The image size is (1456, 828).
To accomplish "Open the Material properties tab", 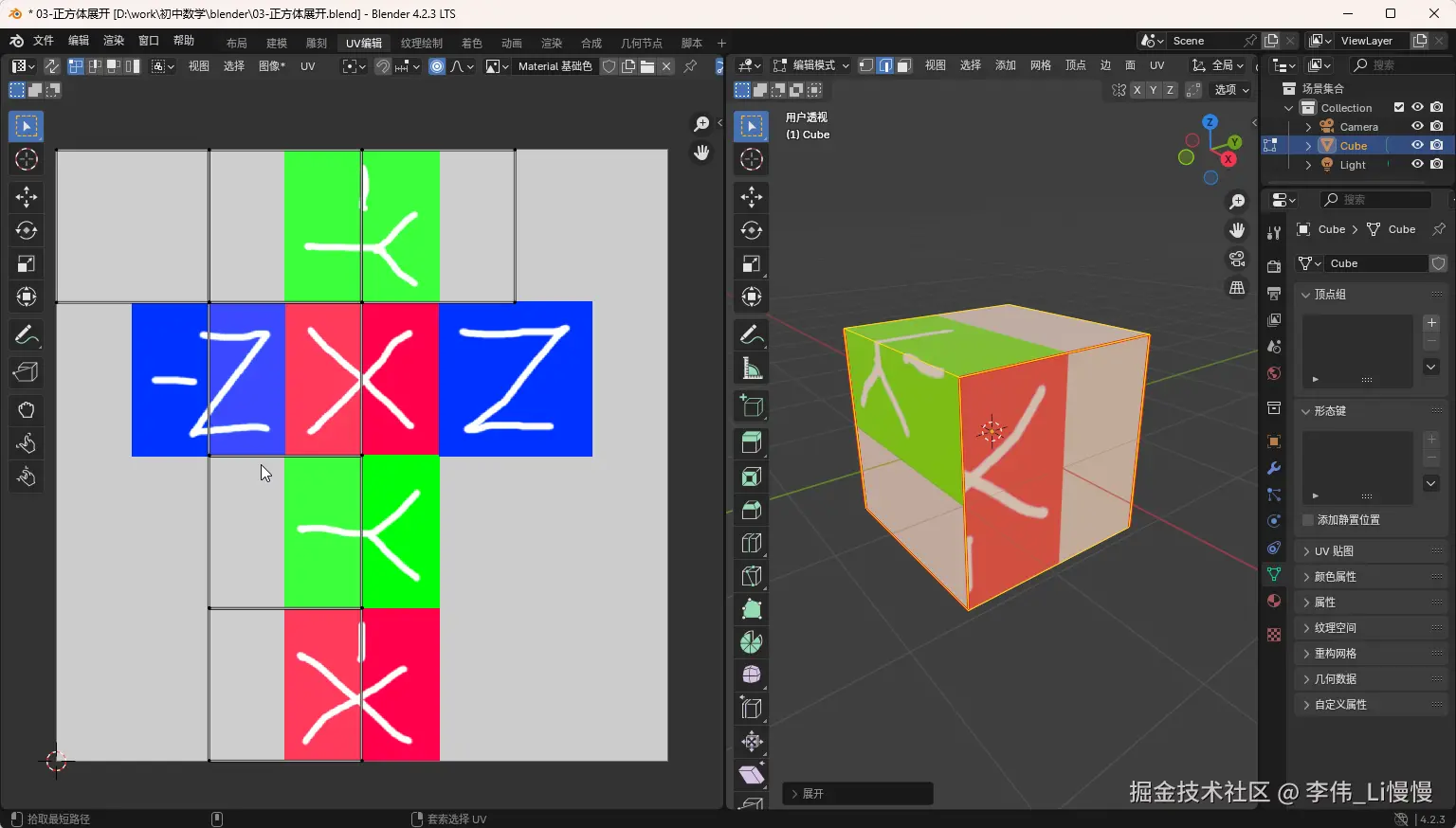I will [x=1274, y=601].
